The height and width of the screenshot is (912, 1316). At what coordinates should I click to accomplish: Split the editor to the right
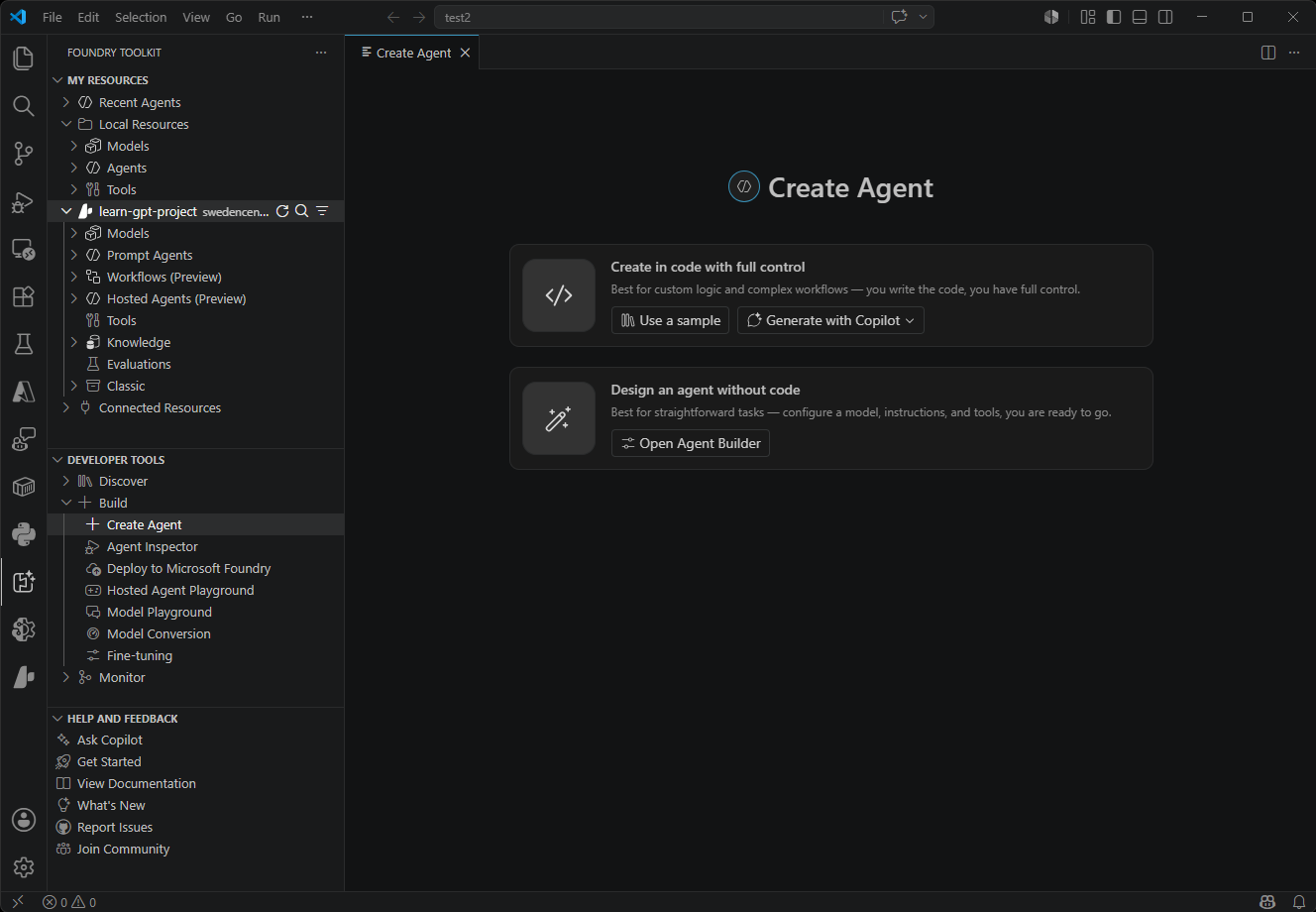(x=1268, y=53)
